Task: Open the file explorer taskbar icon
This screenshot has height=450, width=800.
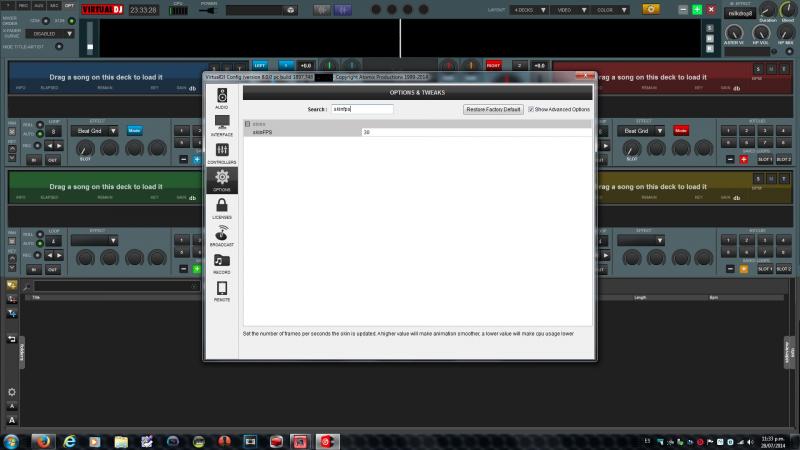Action: coord(121,441)
